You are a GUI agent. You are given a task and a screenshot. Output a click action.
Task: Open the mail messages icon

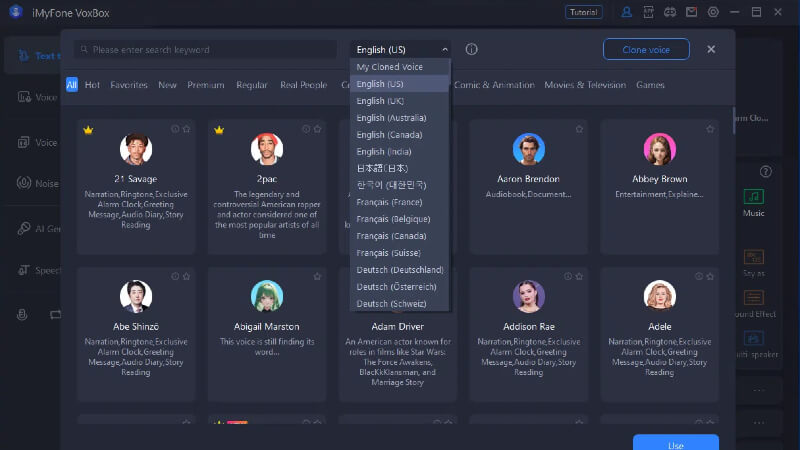tap(691, 12)
